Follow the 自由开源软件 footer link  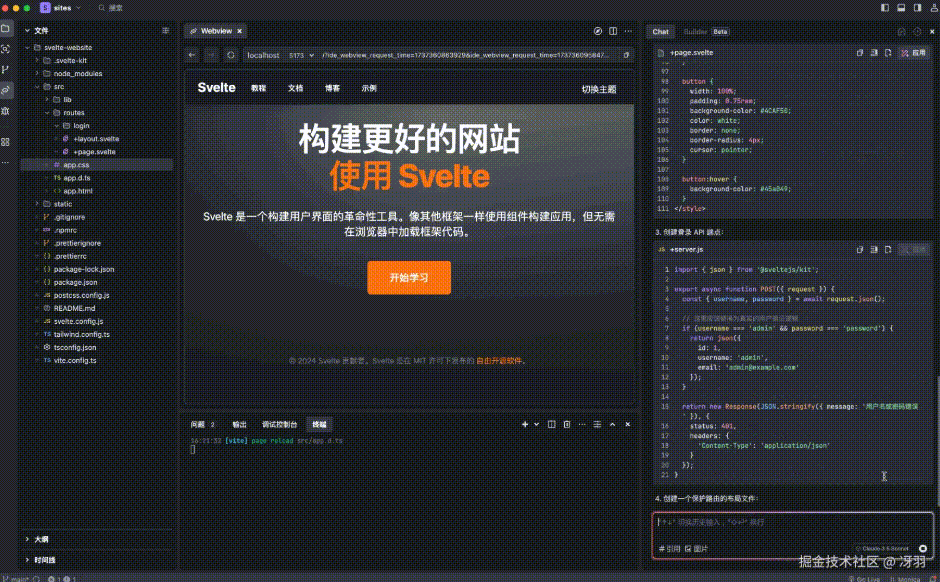[499, 361]
